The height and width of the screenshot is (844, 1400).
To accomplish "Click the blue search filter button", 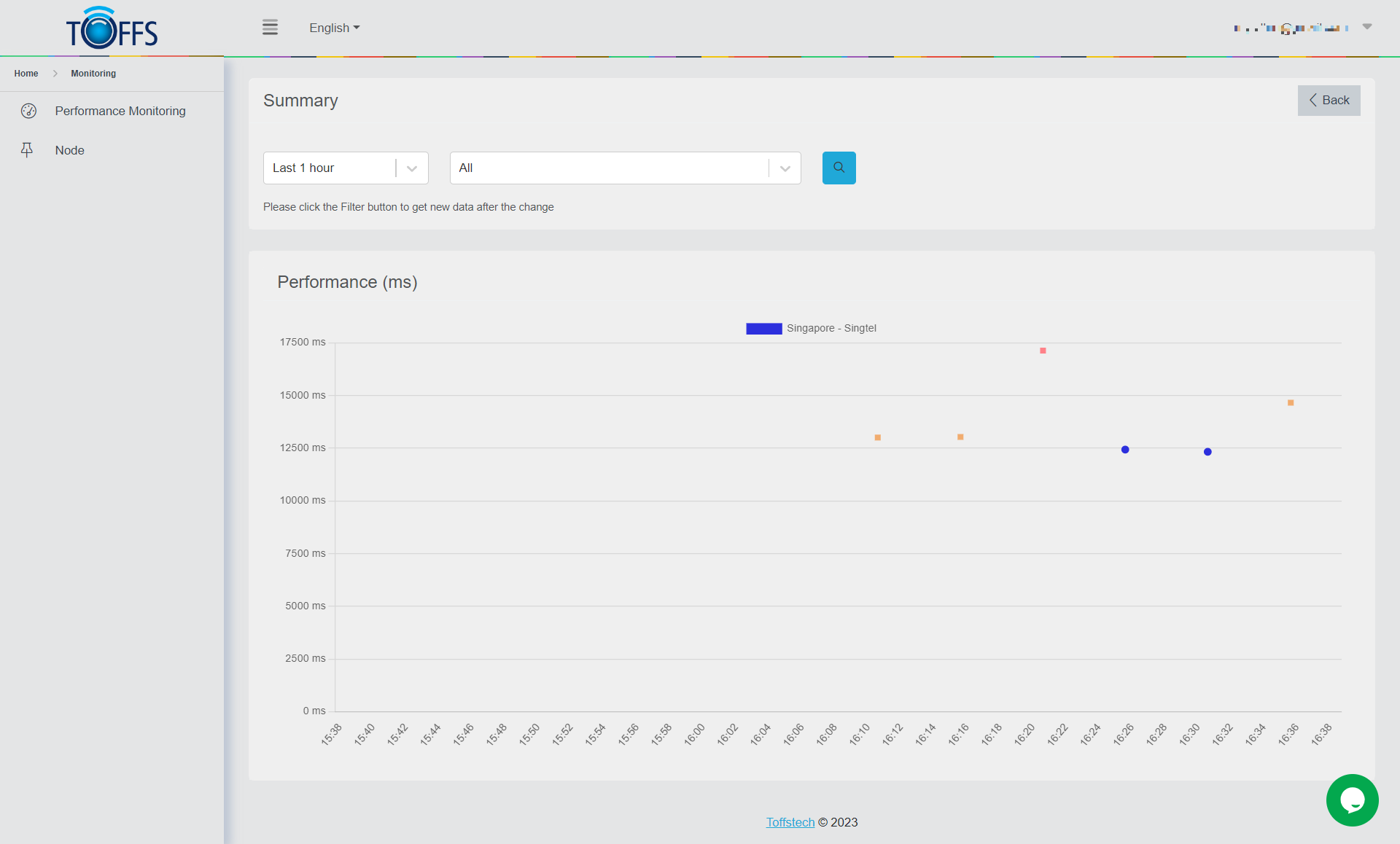I will coord(839,168).
